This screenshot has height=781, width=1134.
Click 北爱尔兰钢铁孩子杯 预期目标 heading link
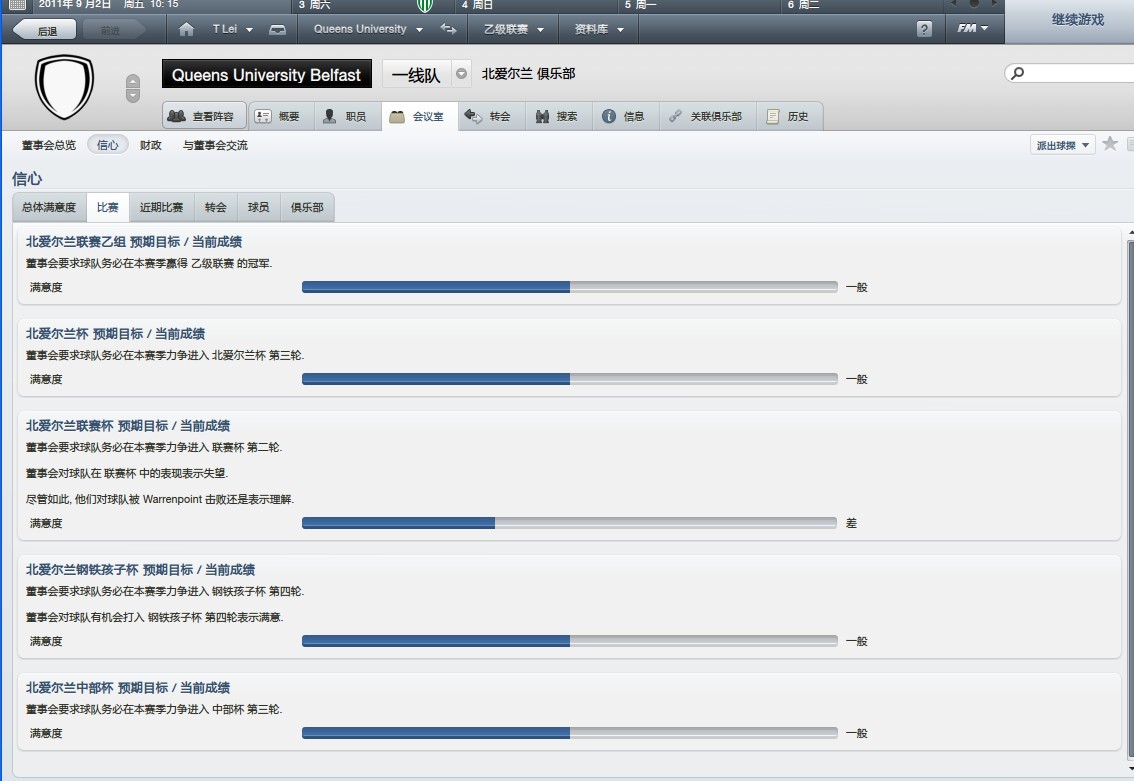pos(140,569)
